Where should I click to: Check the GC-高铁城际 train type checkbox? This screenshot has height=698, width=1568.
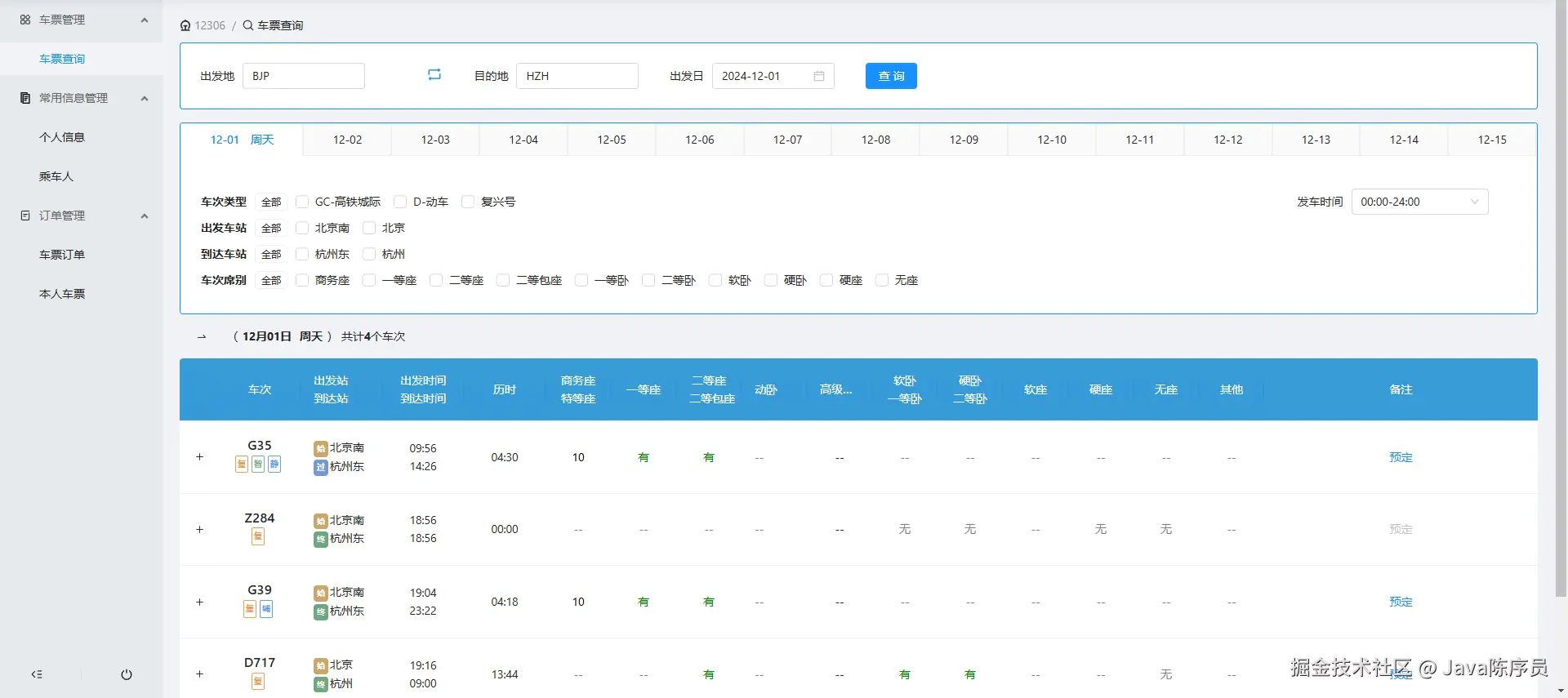tap(302, 202)
